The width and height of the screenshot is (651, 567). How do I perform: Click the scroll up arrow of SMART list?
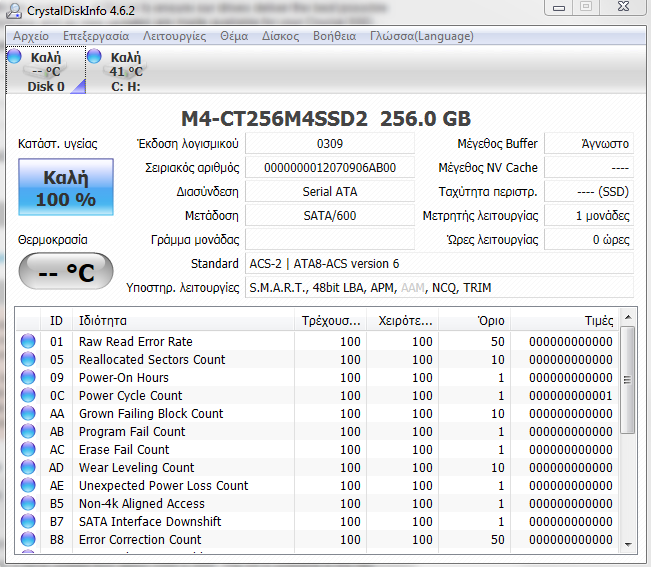click(628, 317)
